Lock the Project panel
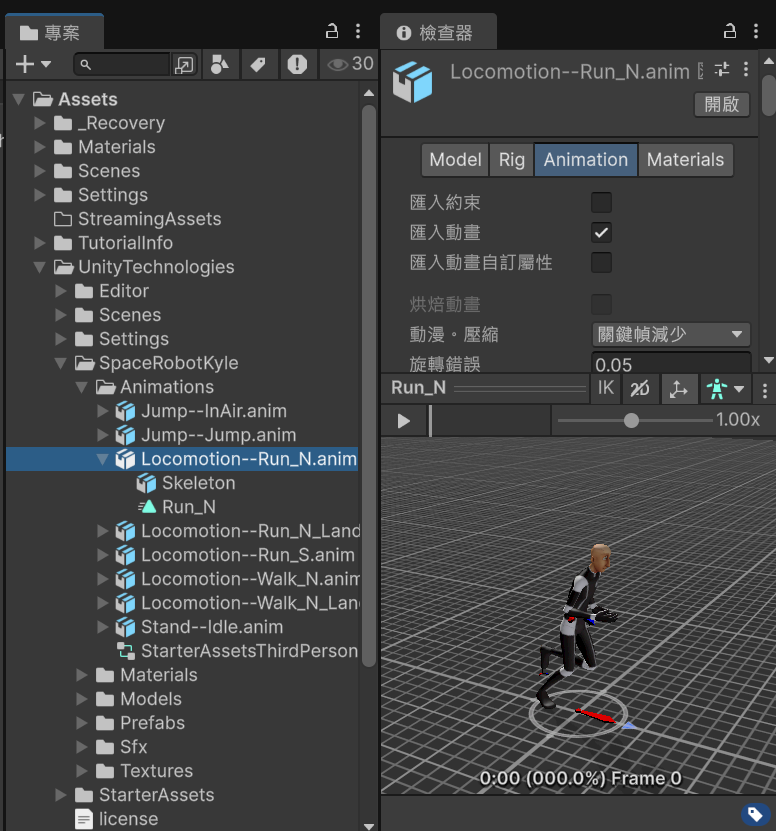Image resolution: width=776 pixels, height=831 pixels. pos(332,31)
